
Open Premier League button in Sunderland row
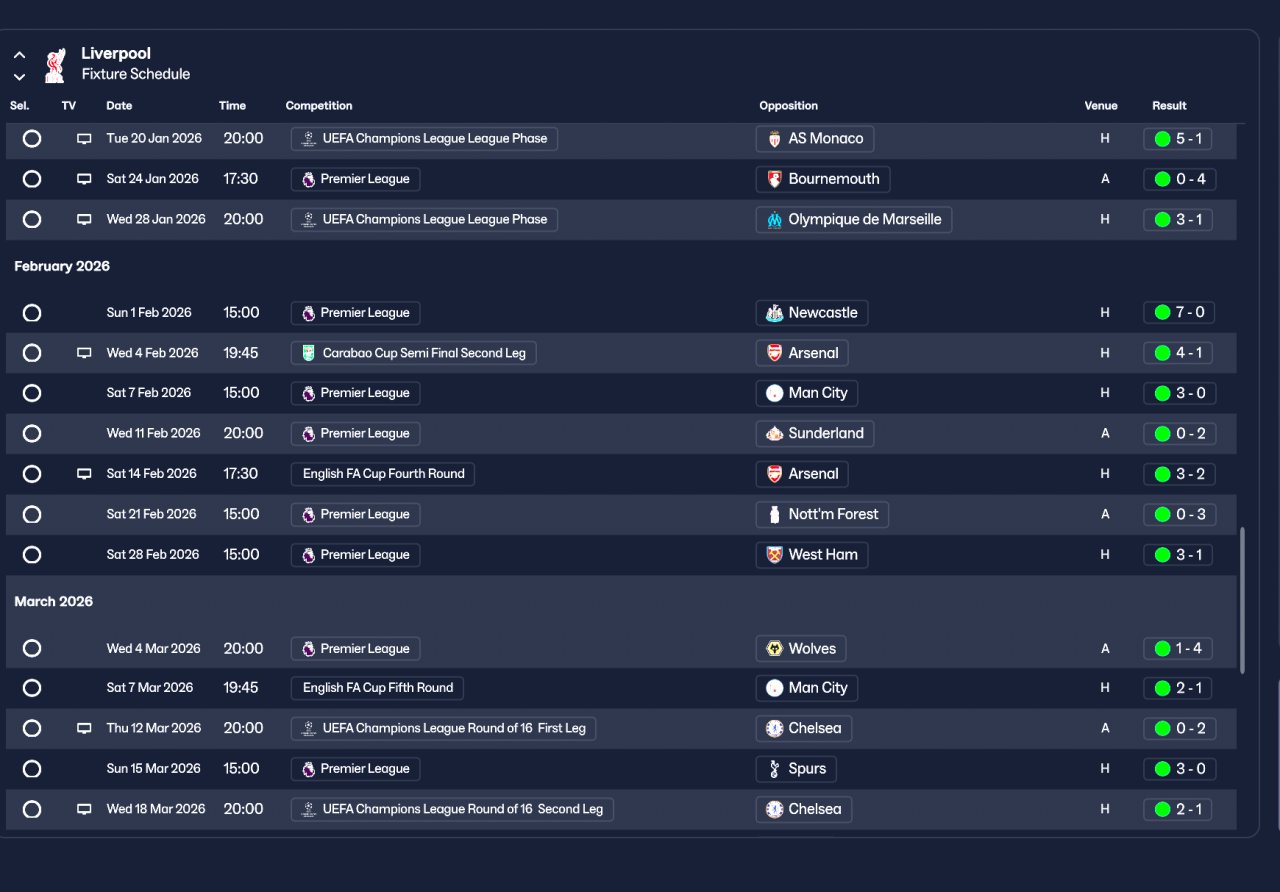pos(355,434)
